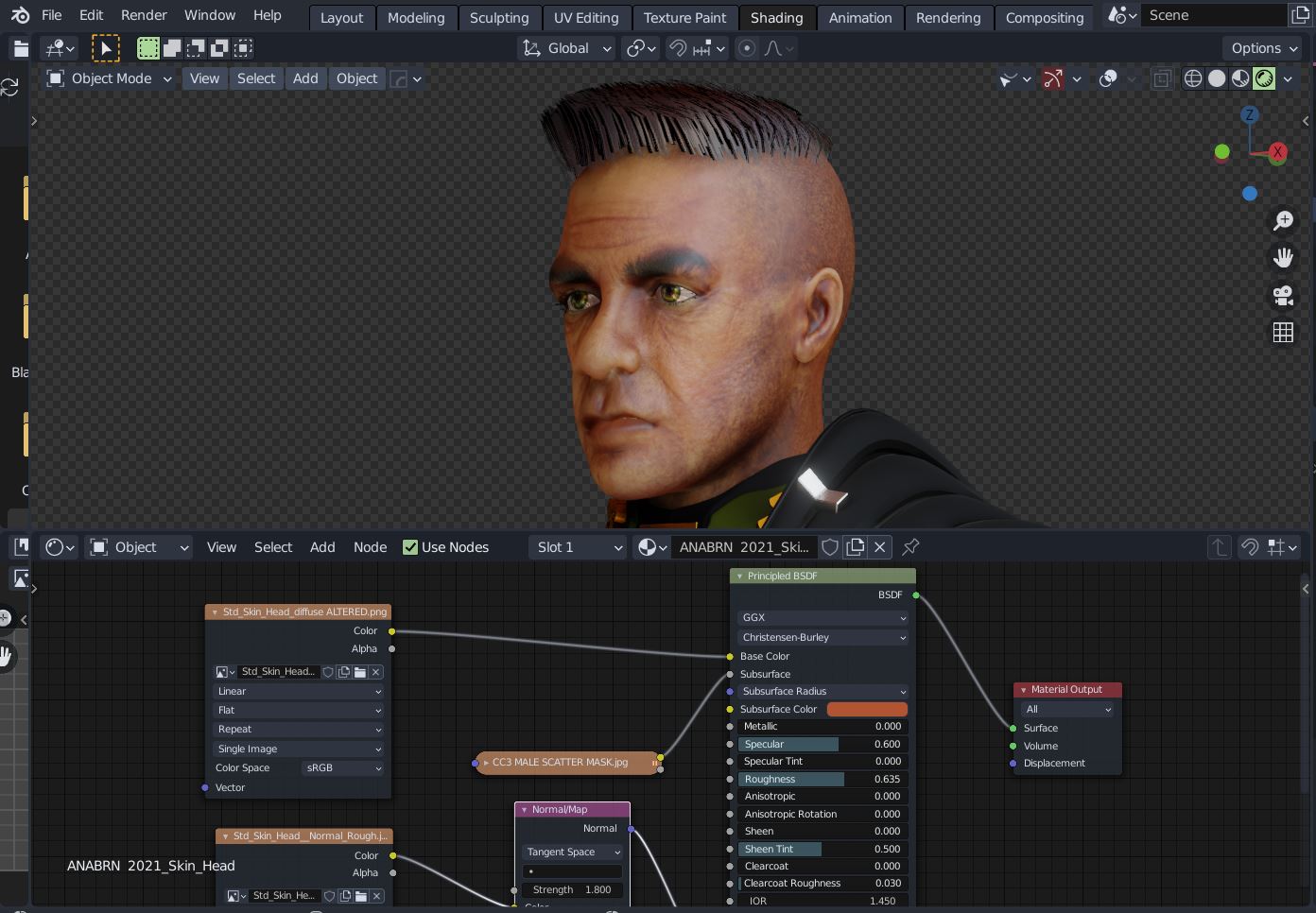
Task: Expand CC3 MALE SCATTER MASK node
Action: pos(486,762)
